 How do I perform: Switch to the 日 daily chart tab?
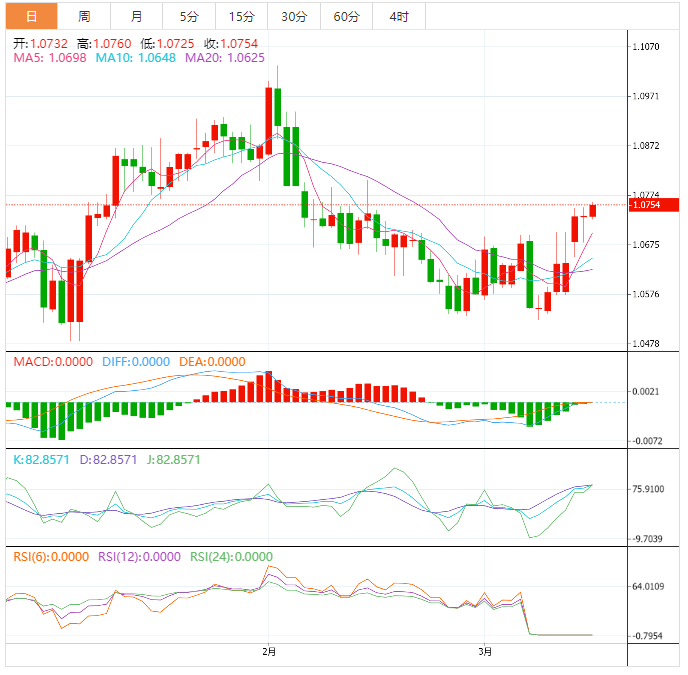(x=32, y=16)
